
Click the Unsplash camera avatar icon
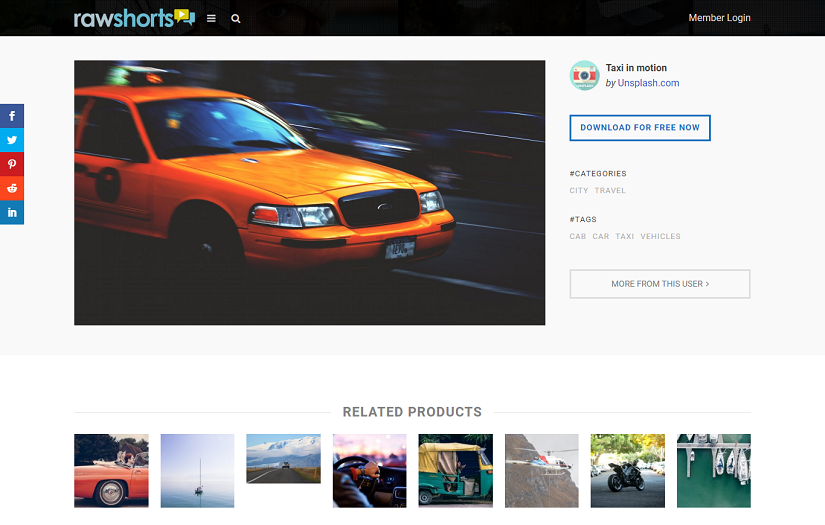[585, 75]
